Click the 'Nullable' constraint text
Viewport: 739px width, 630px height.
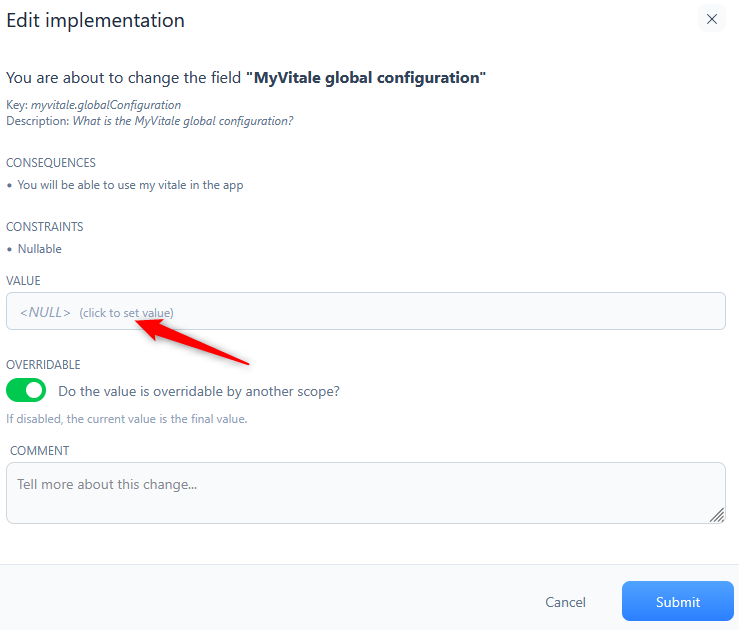(x=40, y=249)
